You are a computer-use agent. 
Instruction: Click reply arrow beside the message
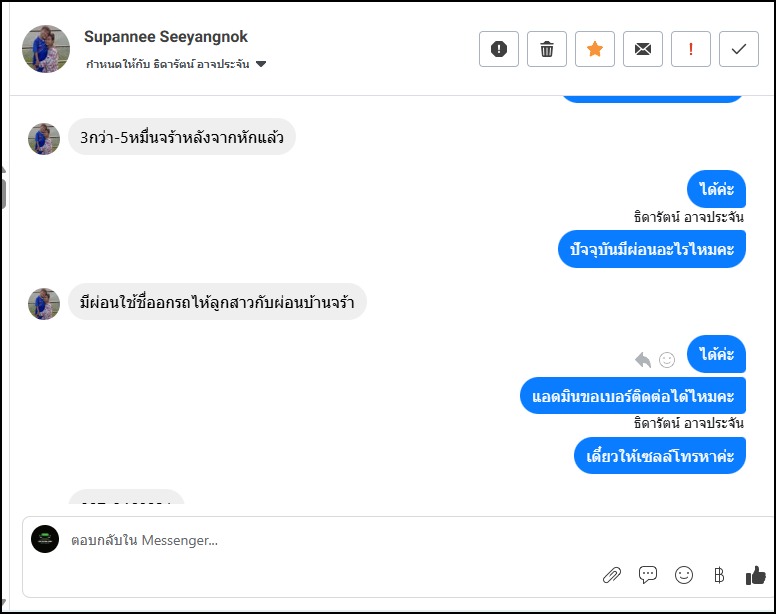pyautogui.click(x=643, y=359)
